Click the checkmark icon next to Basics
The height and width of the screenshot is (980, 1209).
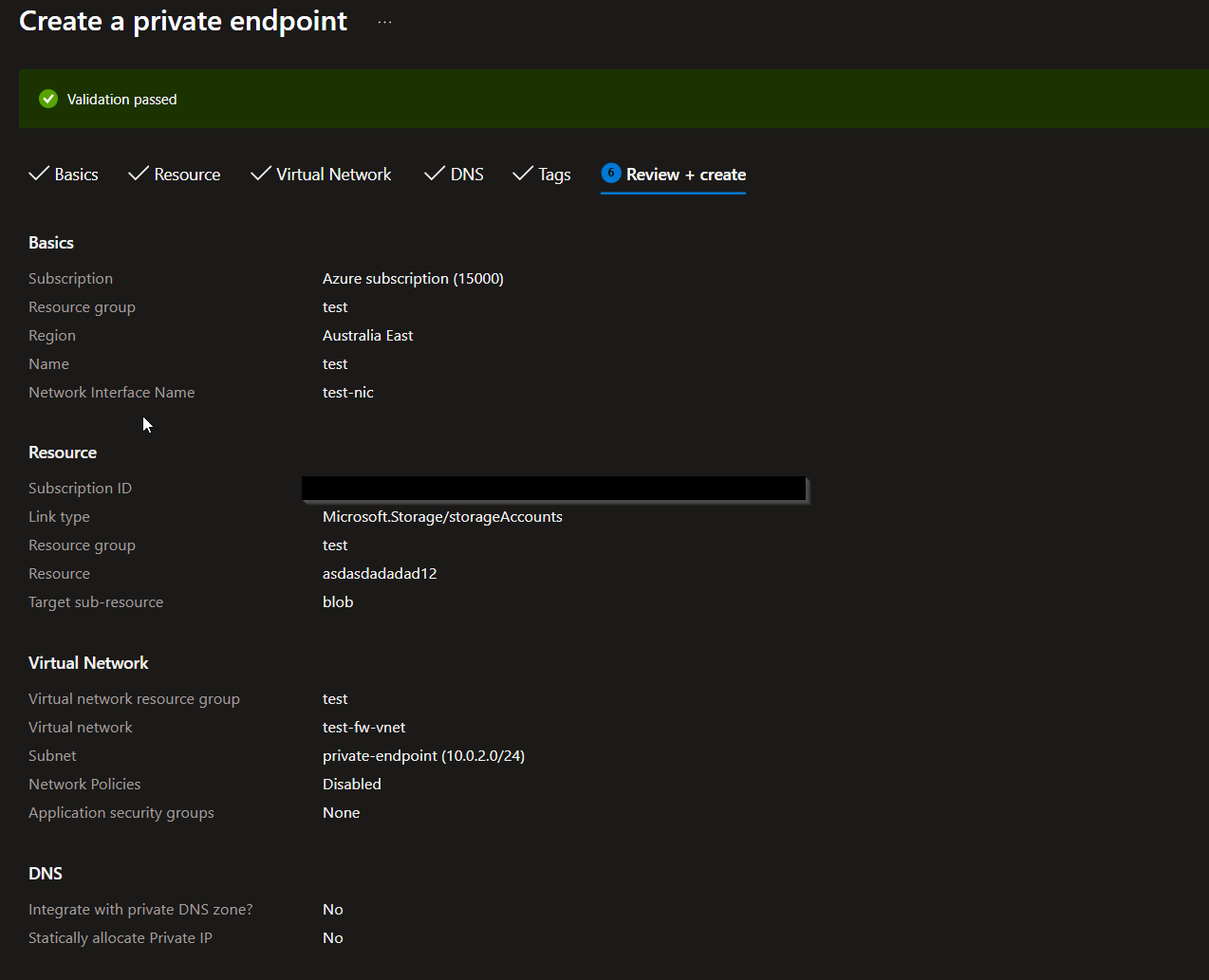[39, 174]
